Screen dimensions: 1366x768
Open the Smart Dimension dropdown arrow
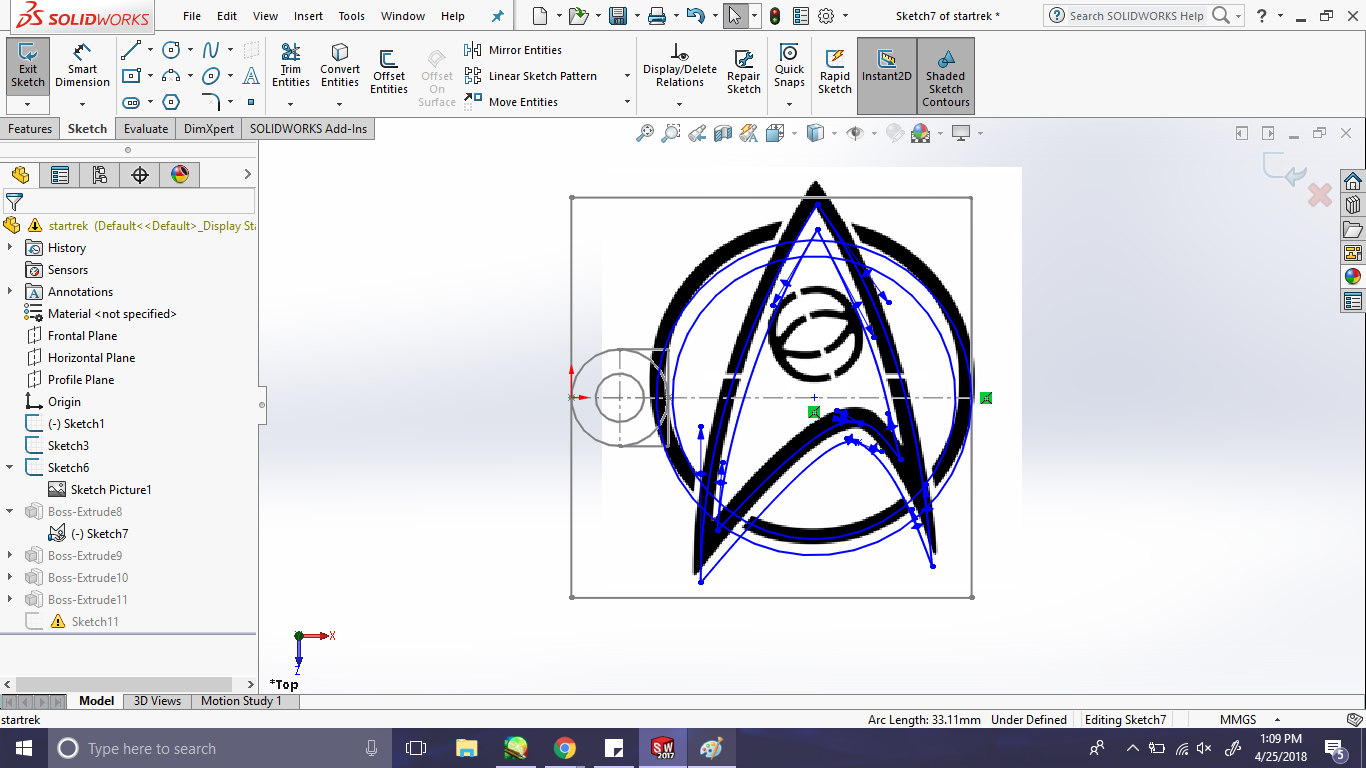coord(83,104)
